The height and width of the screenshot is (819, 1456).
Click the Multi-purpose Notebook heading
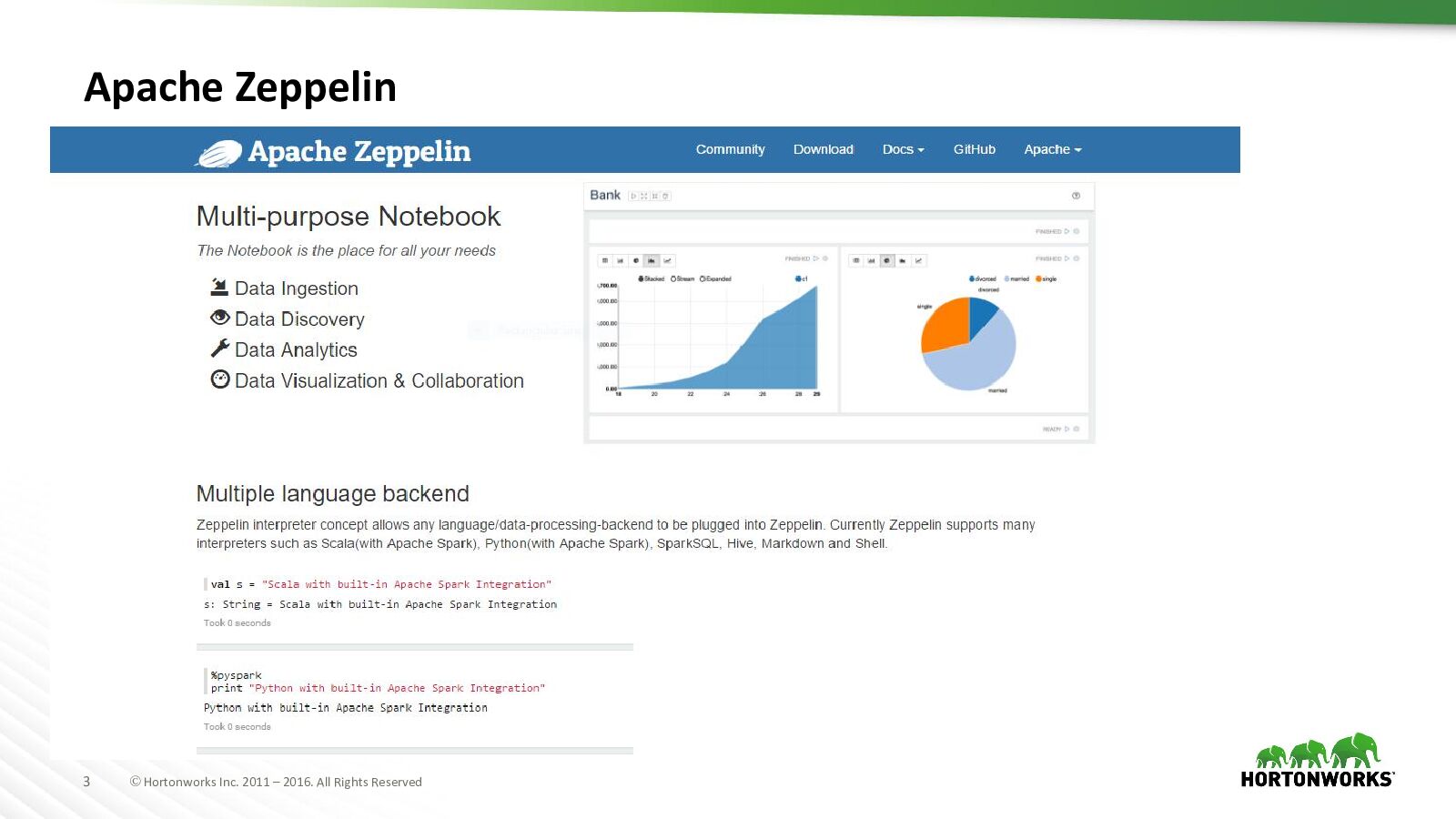tap(349, 217)
